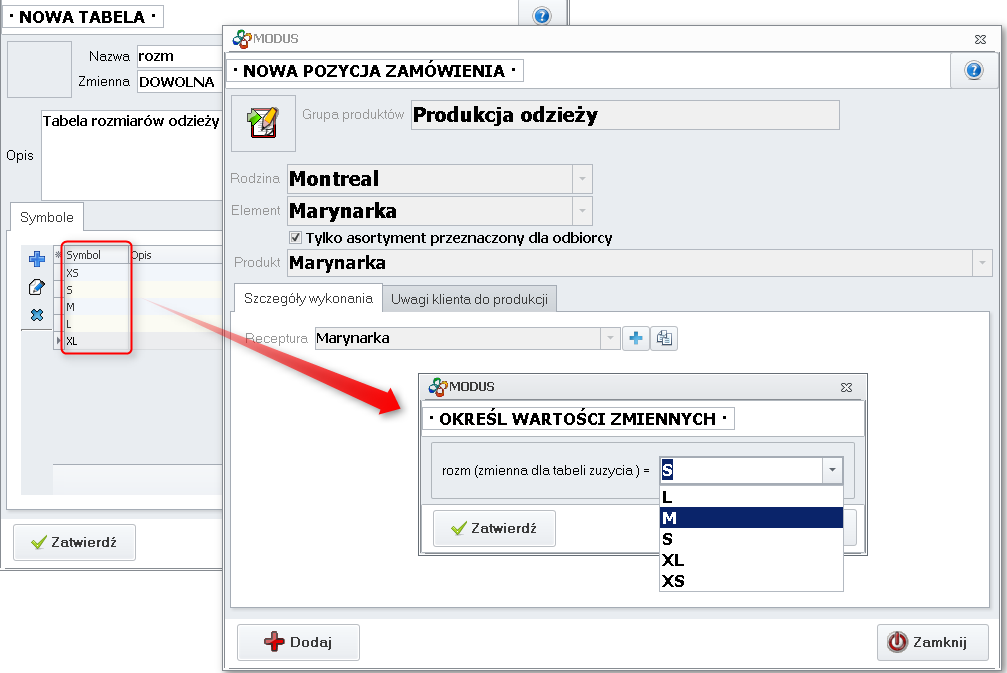Add a new symbol row using the plus icon
Viewport: 1007px width, 673px height.
coord(36,258)
